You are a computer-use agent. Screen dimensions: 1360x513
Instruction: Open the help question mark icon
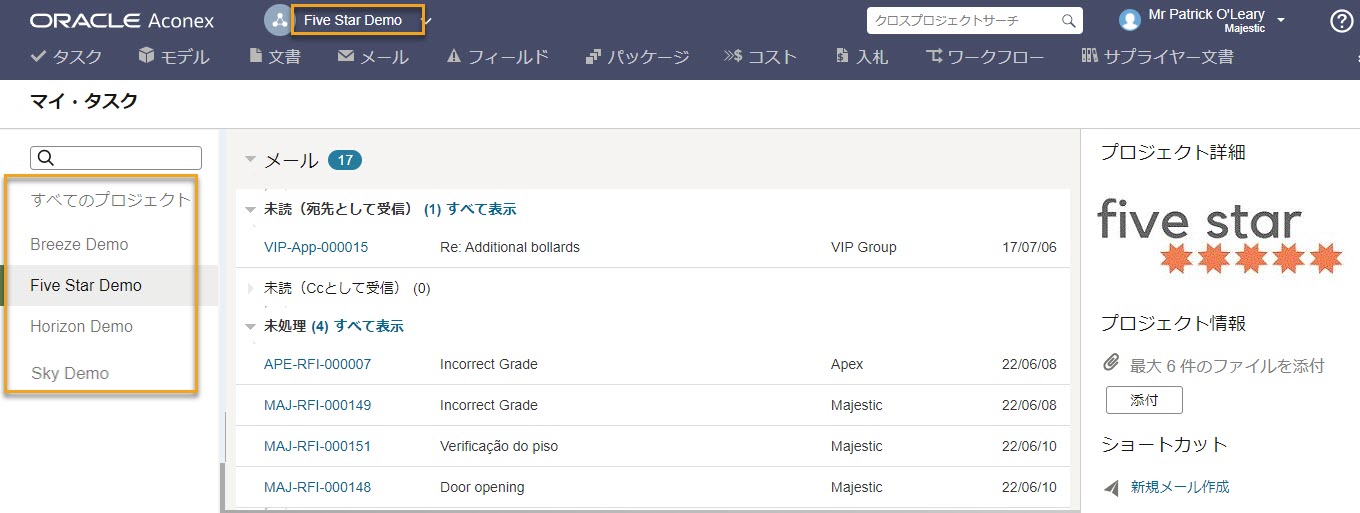pyautogui.click(x=1342, y=20)
